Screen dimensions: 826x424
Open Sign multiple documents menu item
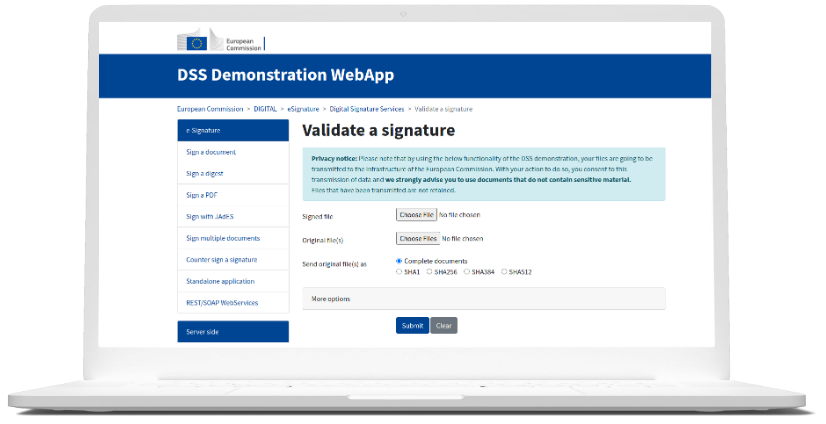point(233,238)
